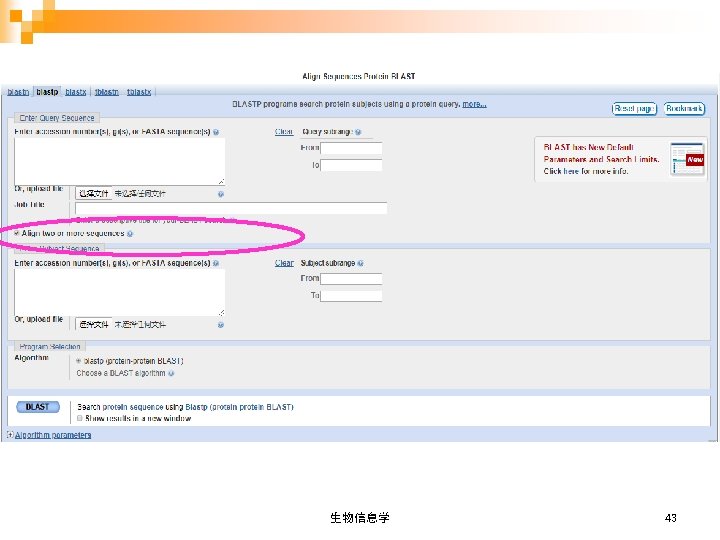Click the Subject subrange From field
This screenshot has height=540, width=720.
(351, 279)
